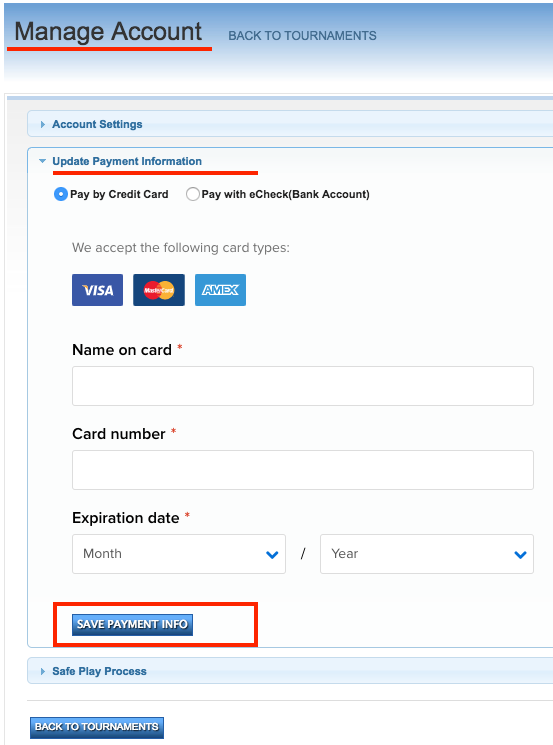Focus the Name on card field
The image size is (553, 745).
pyautogui.click(x=303, y=386)
